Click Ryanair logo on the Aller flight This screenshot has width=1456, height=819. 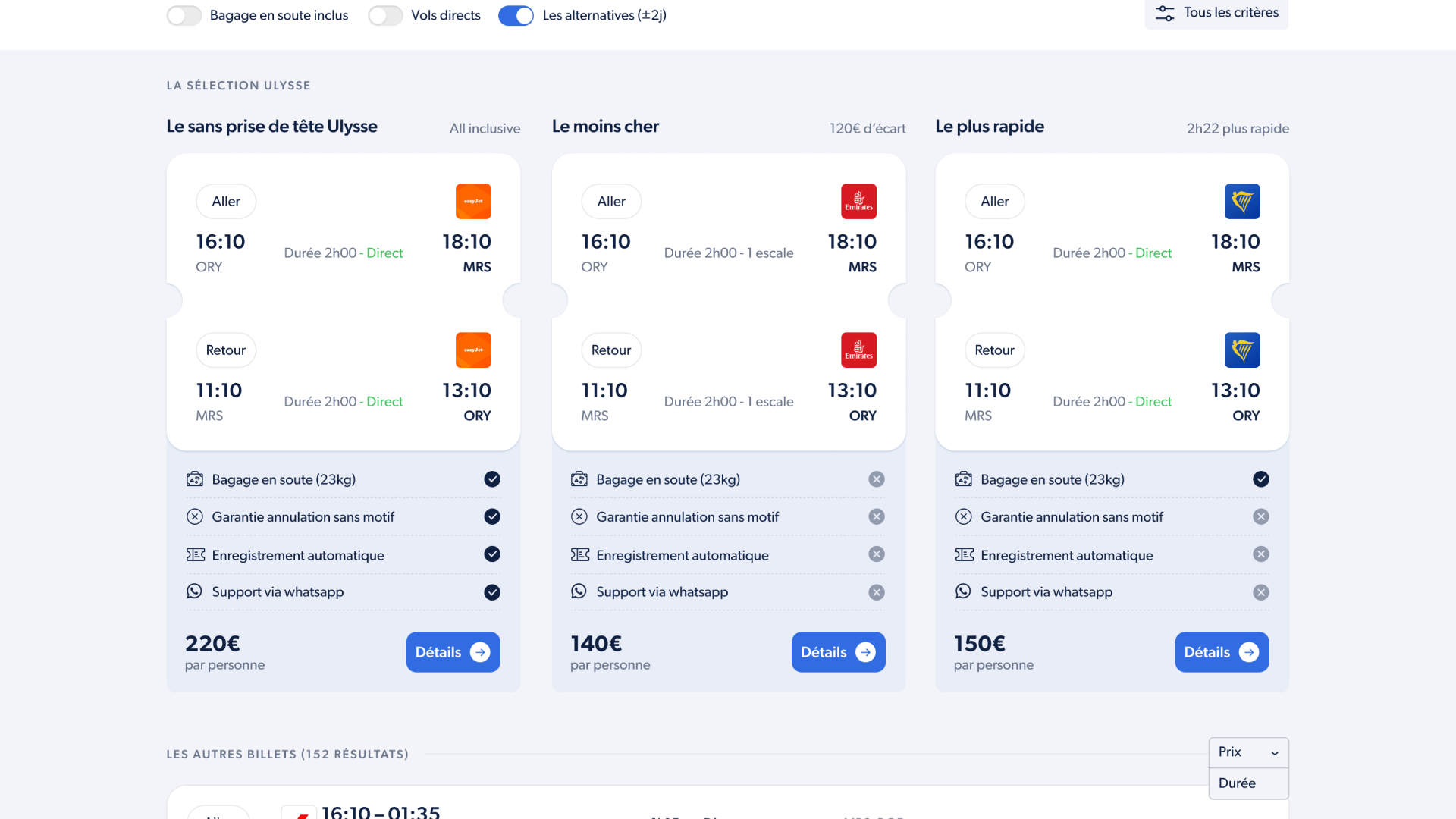[x=1242, y=202]
